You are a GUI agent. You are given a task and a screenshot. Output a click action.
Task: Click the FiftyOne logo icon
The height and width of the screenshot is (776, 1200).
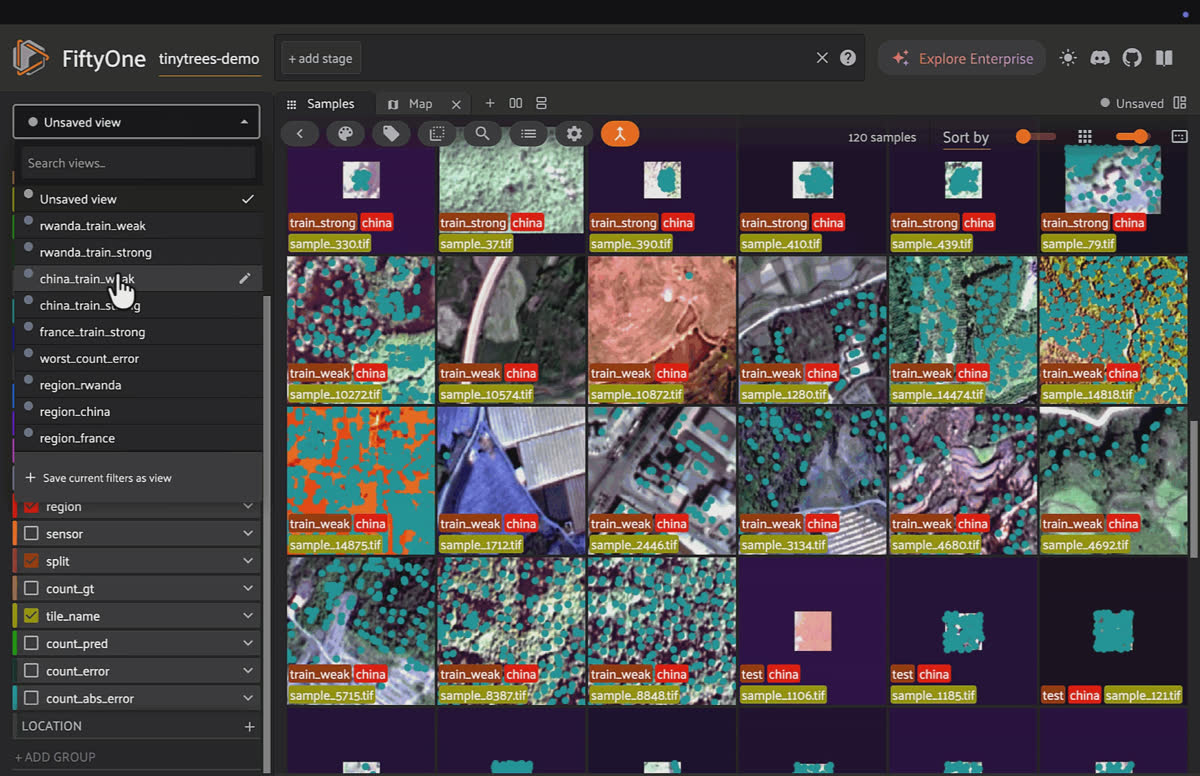point(31,58)
